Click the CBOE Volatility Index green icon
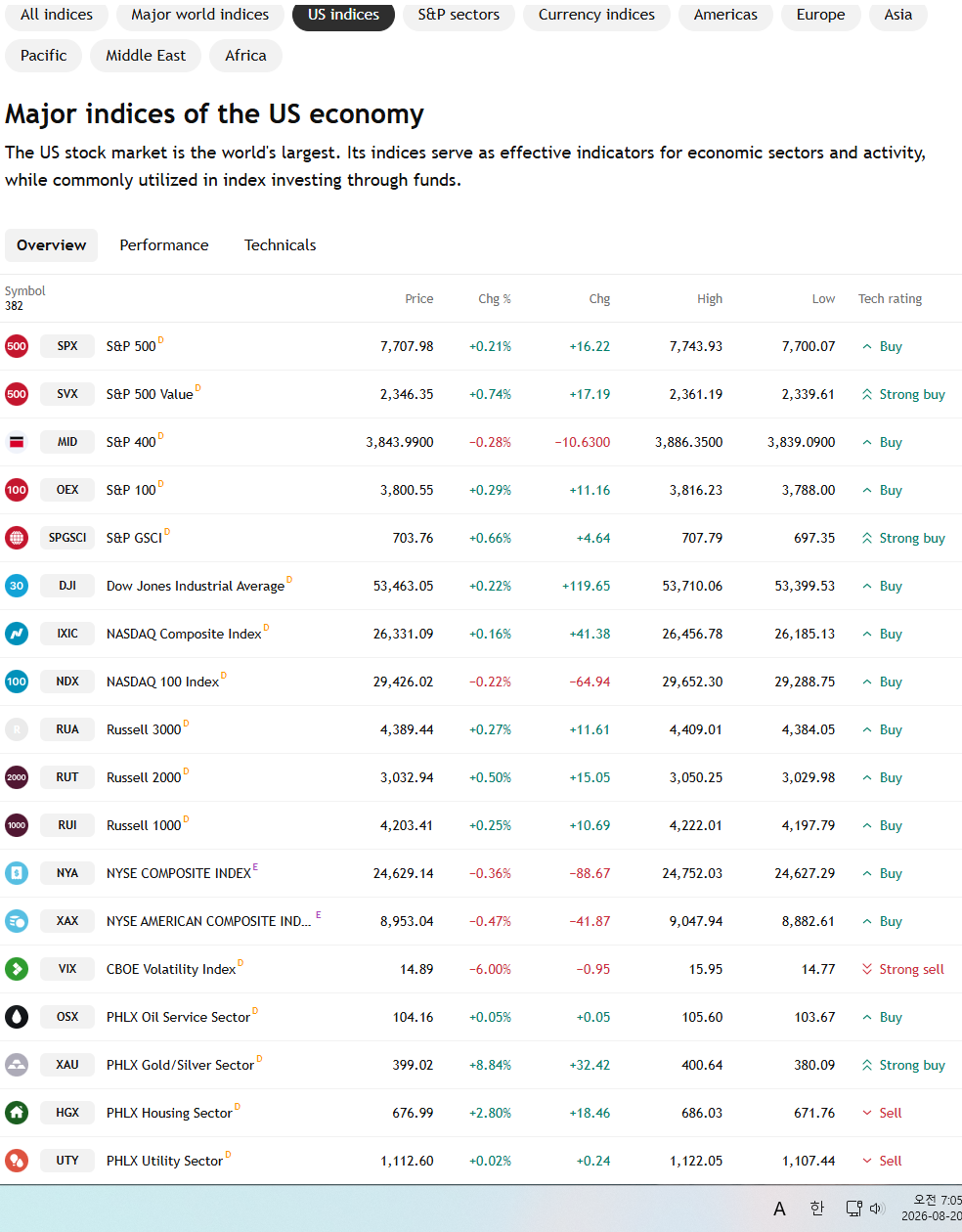The height and width of the screenshot is (1232, 962). click(17, 969)
